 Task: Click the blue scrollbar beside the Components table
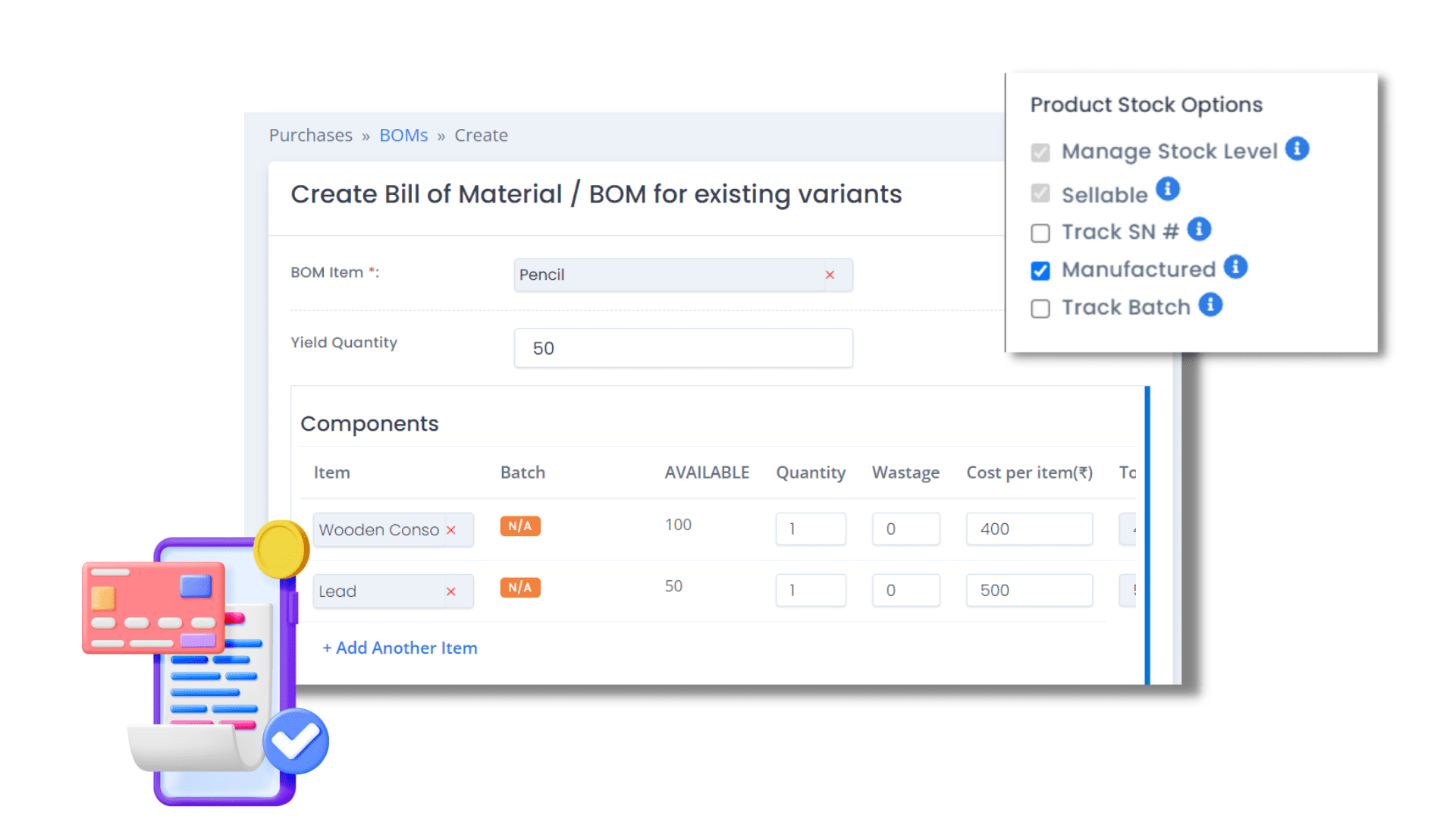1146,531
